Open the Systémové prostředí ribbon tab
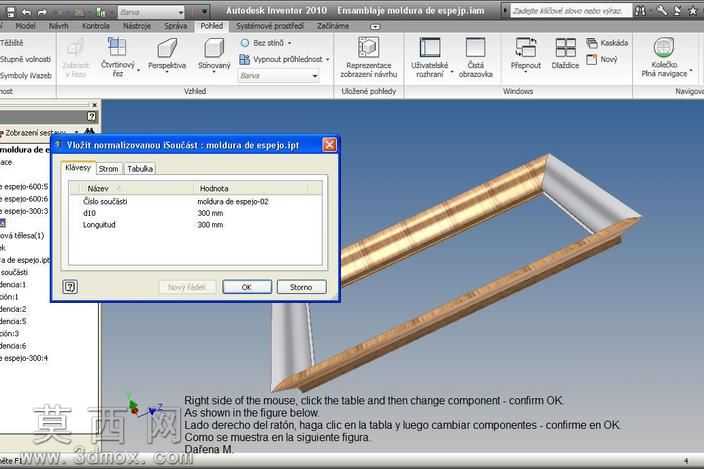This screenshot has width=704, height=469. click(270, 26)
